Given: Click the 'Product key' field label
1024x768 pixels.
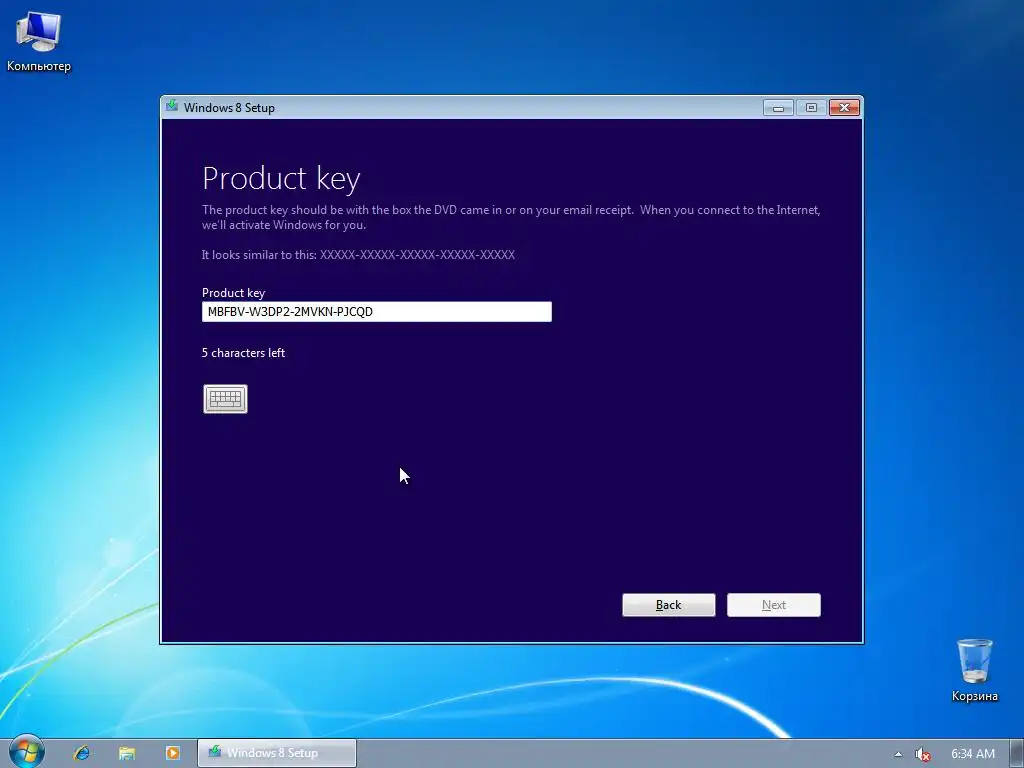Looking at the screenshot, I should pyautogui.click(x=233, y=293).
